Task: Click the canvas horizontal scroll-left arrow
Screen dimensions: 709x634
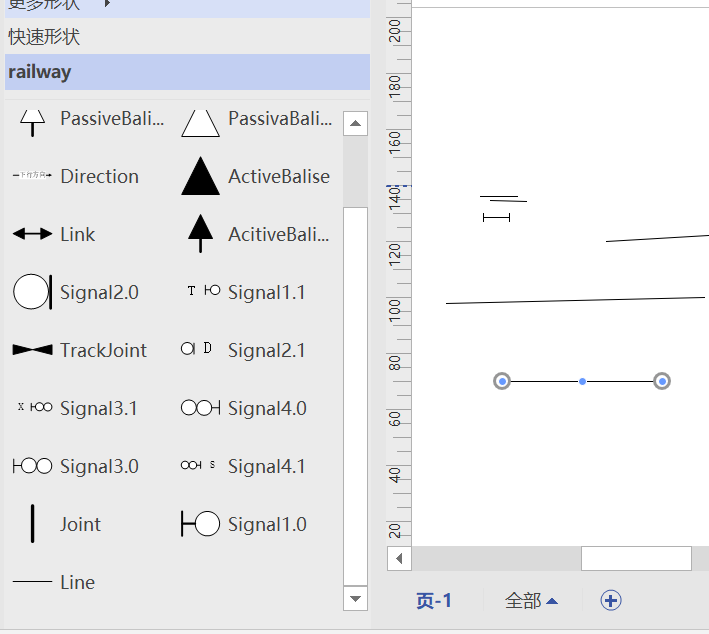Action: click(399, 558)
